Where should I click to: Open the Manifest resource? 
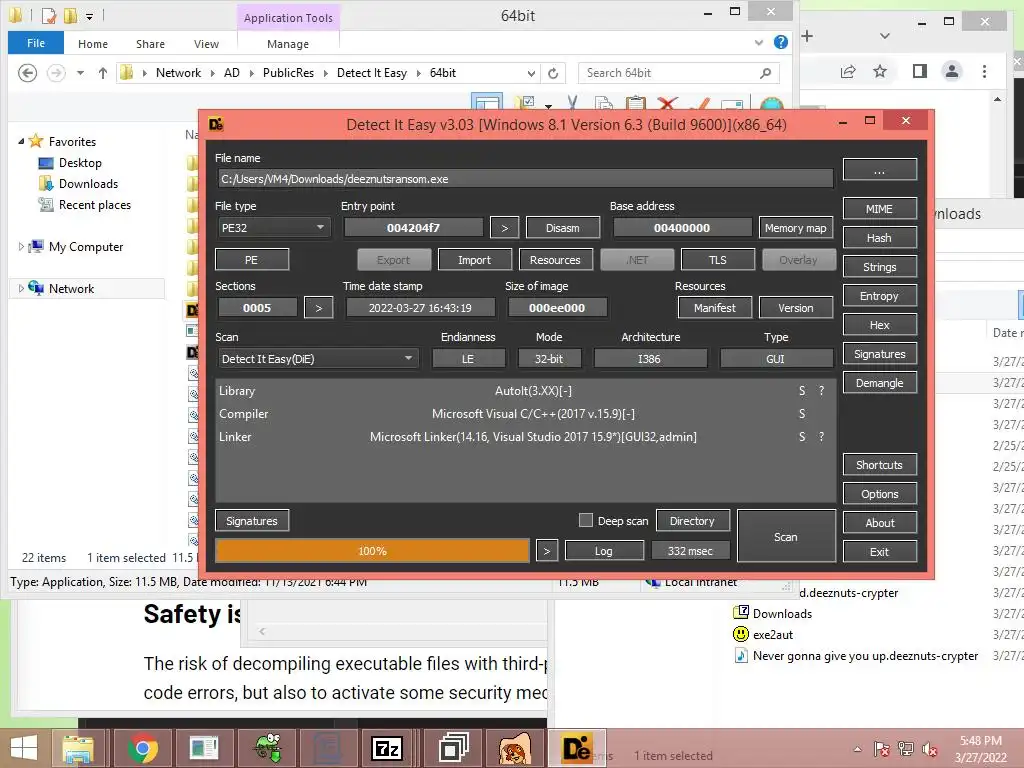pyautogui.click(x=715, y=308)
